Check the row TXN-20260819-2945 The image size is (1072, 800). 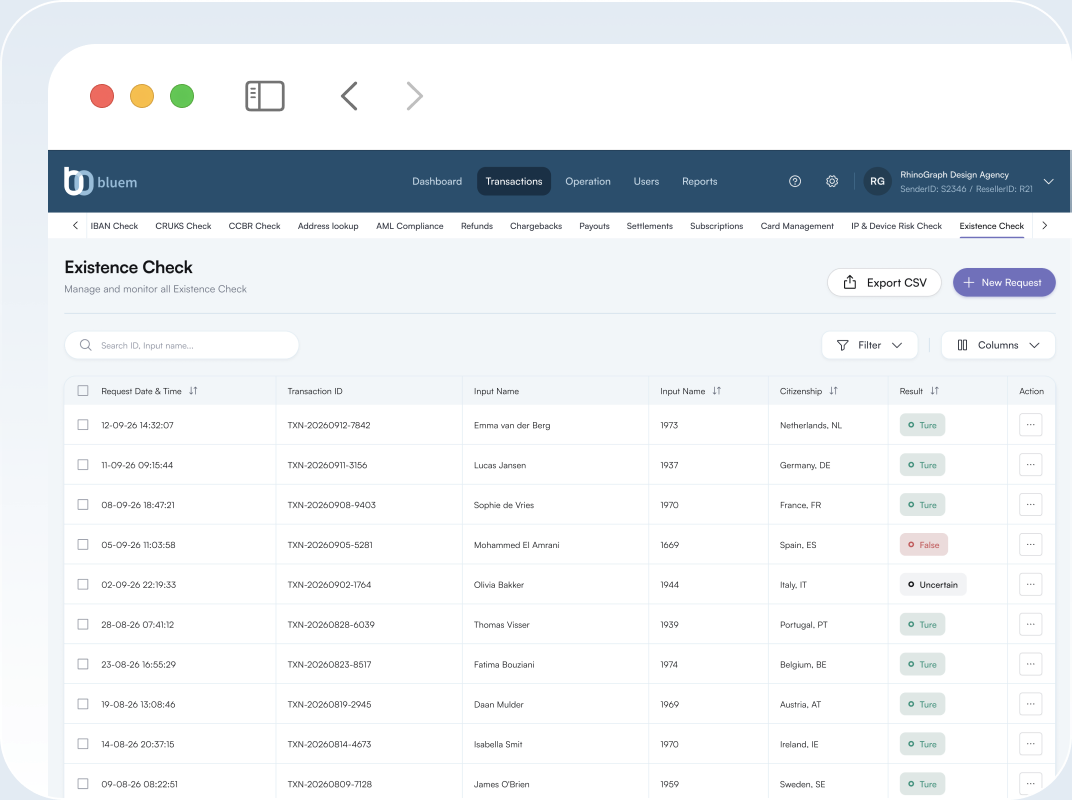(x=83, y=704)
